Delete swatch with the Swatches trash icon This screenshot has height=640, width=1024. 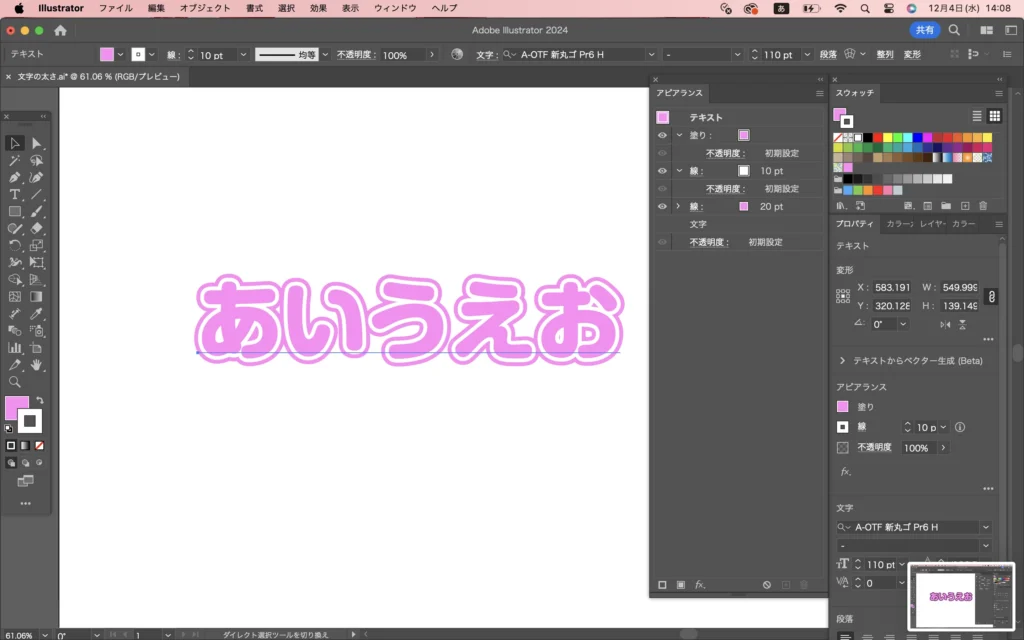tap(983, 205)
